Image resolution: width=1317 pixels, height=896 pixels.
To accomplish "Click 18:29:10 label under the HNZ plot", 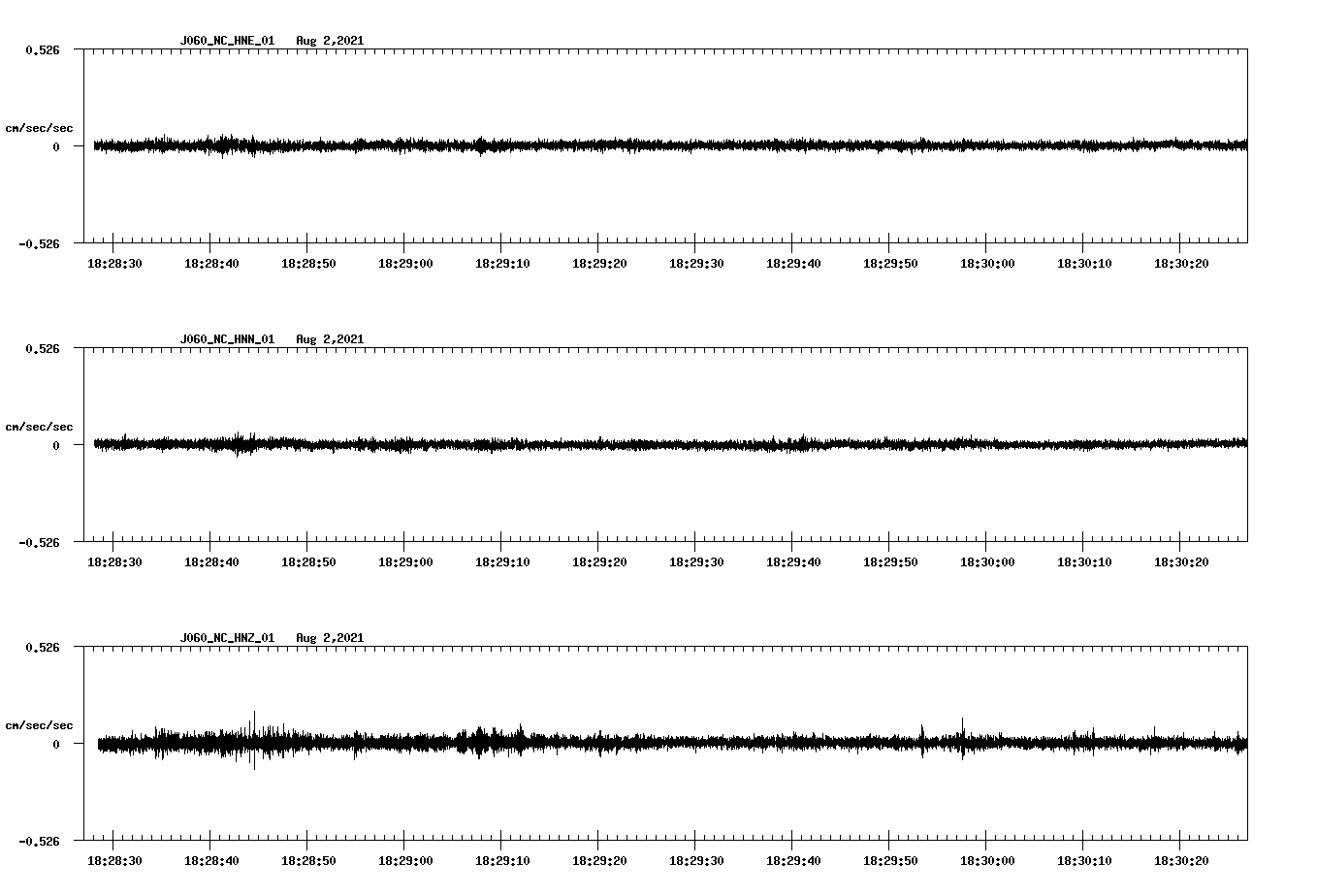I will [x=502, y=861].
